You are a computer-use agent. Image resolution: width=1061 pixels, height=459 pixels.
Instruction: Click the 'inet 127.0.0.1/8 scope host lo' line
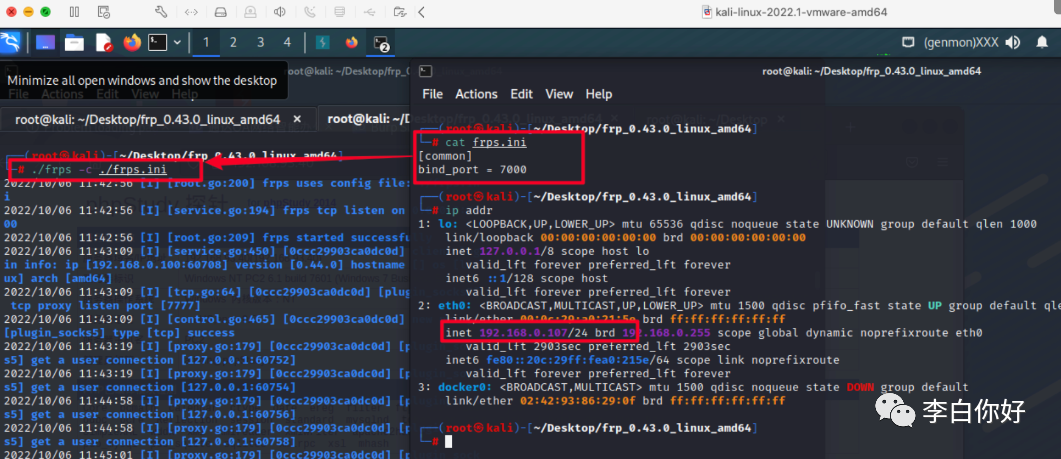[x=547, y=251]
